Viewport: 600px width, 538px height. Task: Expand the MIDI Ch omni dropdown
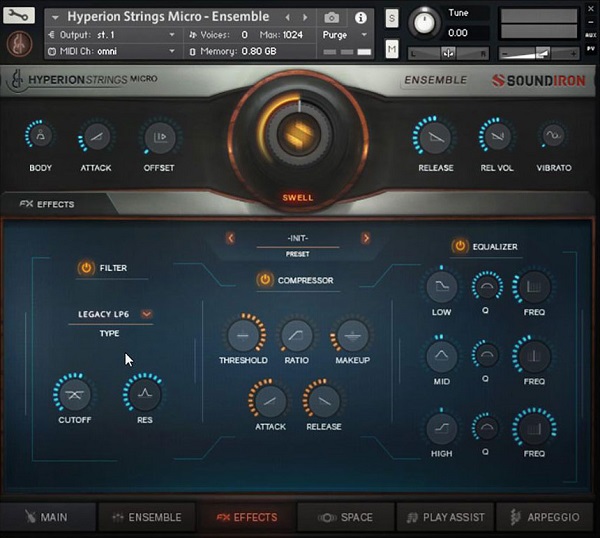tap(111, 51)
